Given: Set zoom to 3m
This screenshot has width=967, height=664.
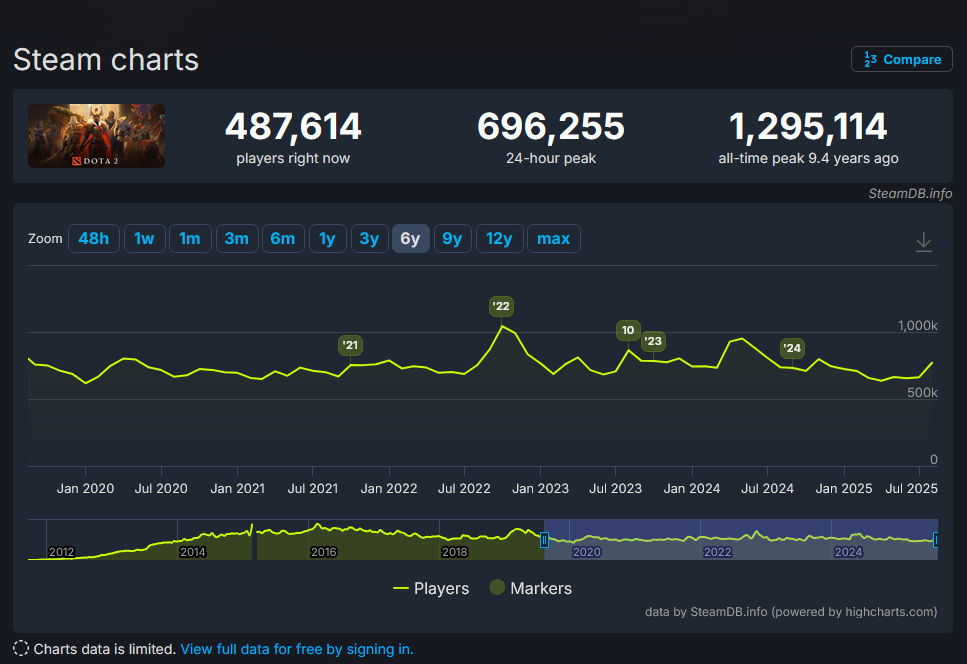Looking at the screenshot, I should click(x=237, y=239).
